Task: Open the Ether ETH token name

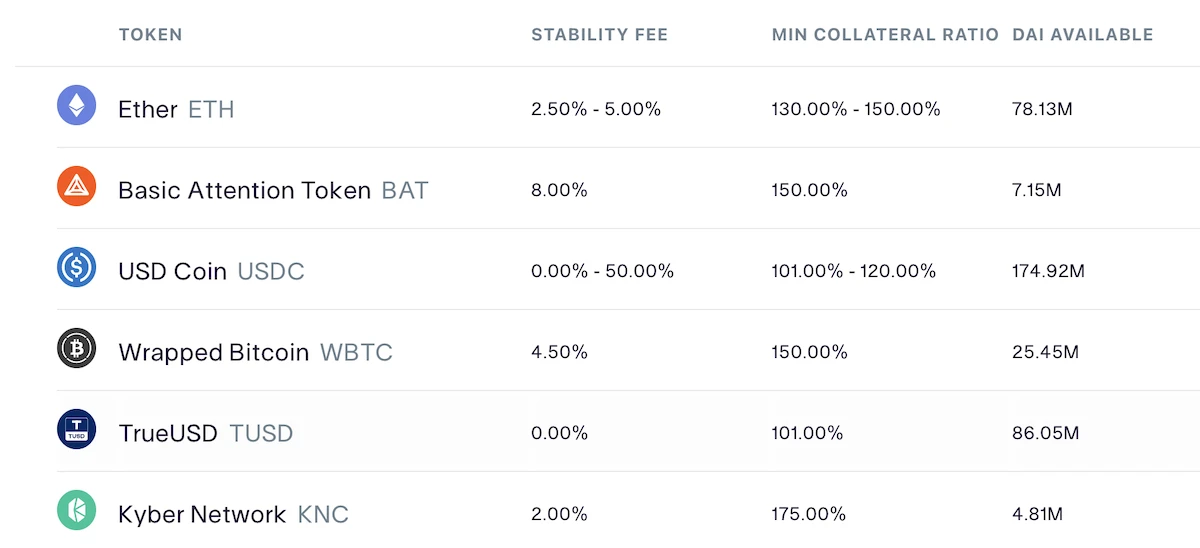Action: 176,109
